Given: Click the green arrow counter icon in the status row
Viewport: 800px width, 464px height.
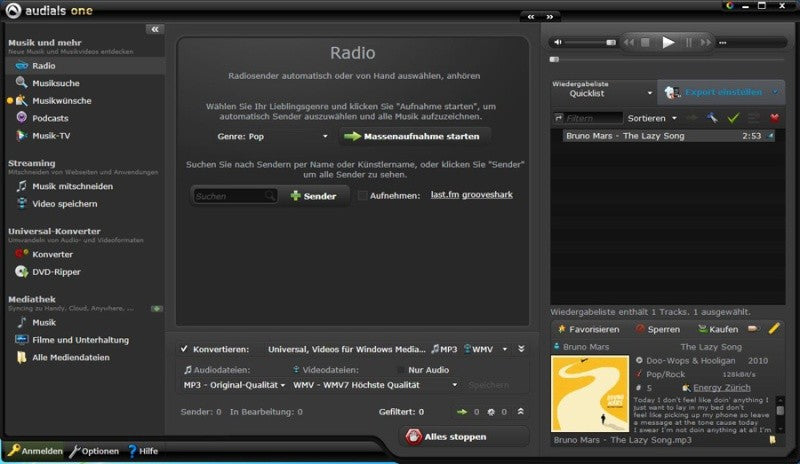Looking at the screenshot, I should (462, 412).
